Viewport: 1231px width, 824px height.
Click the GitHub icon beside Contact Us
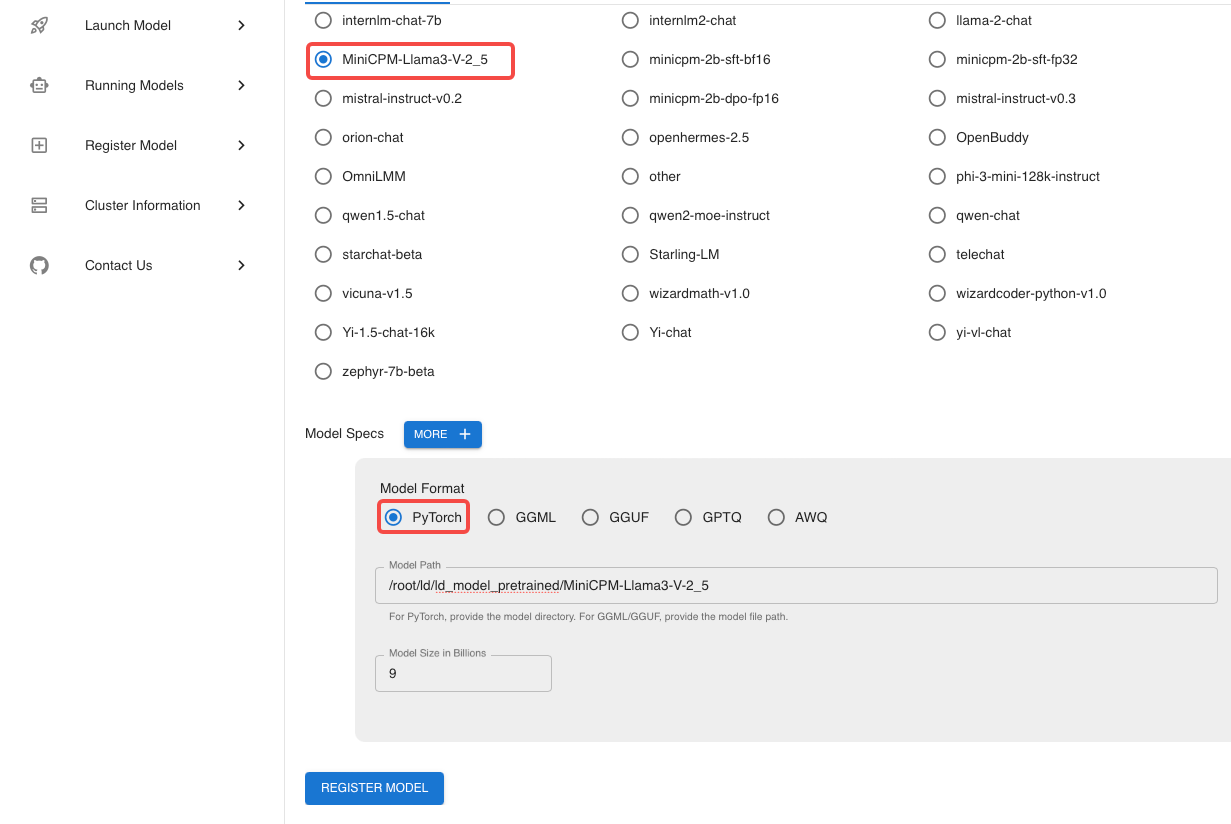(39, 266)
